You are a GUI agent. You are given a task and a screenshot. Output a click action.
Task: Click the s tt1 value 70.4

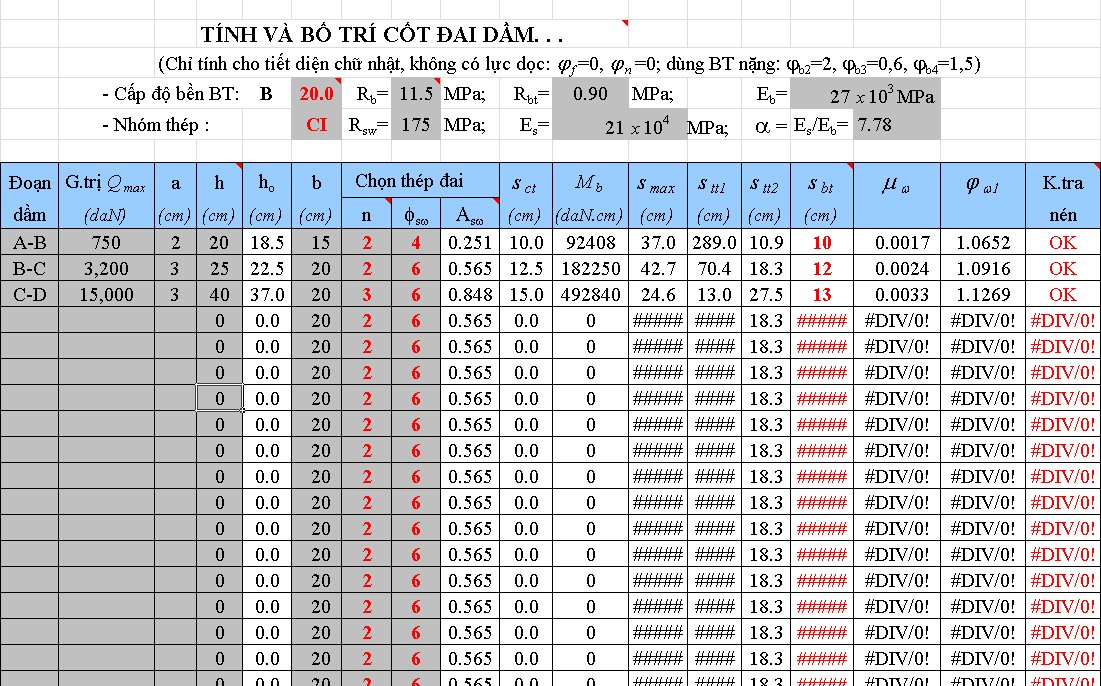point(713,268)
